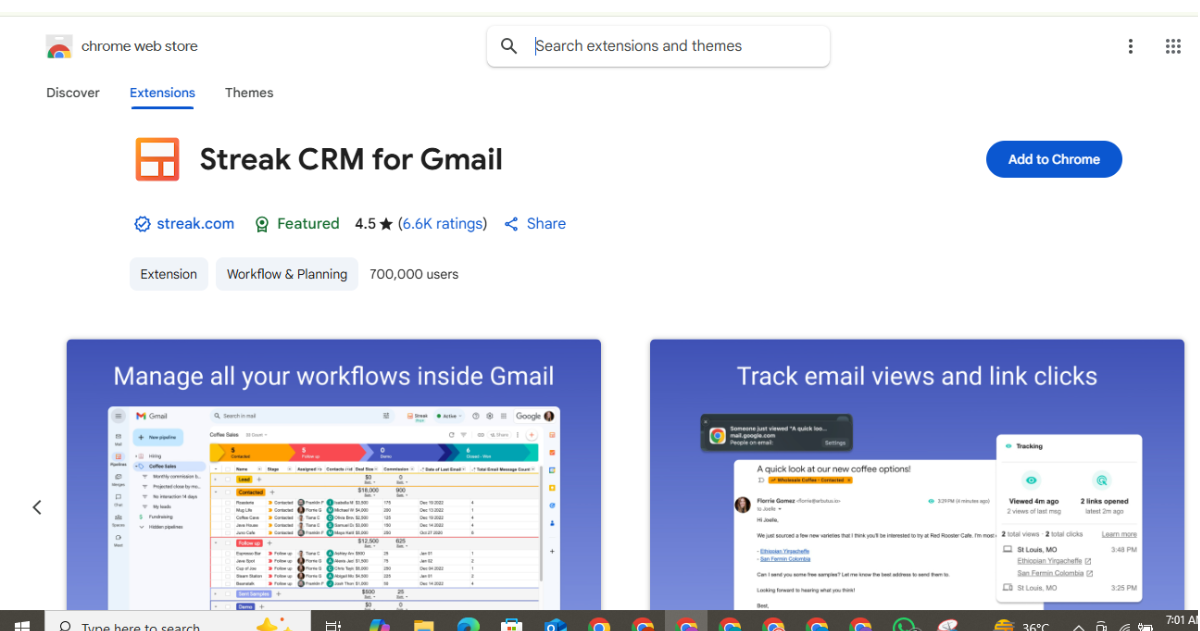
Task: Click the 4.5 rating score
Action: [x=365, y=224]
